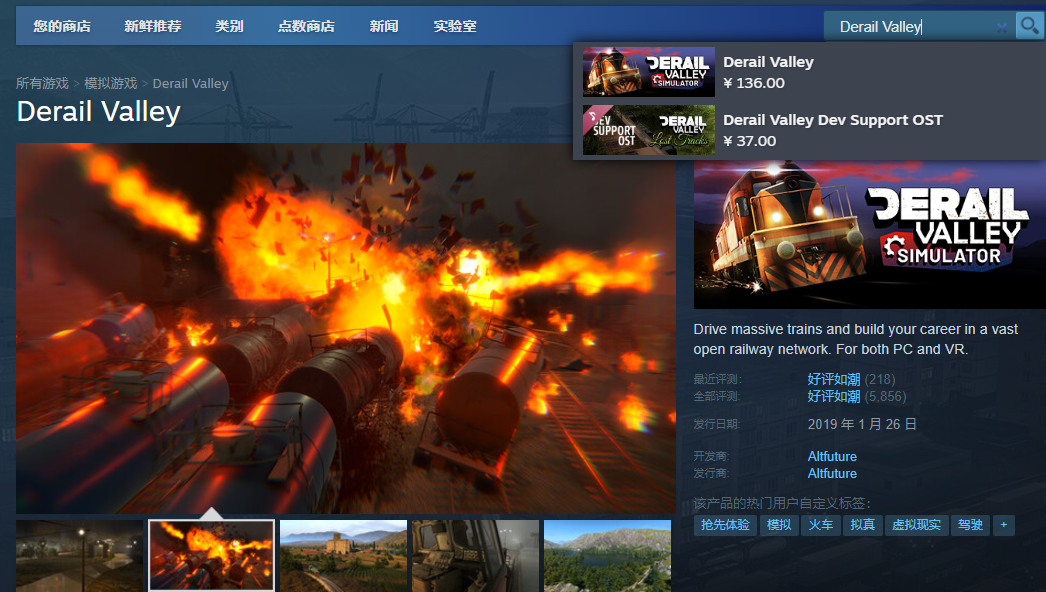
Task: Click the Derail Valley Simulator header image
Action: (870, 235)
